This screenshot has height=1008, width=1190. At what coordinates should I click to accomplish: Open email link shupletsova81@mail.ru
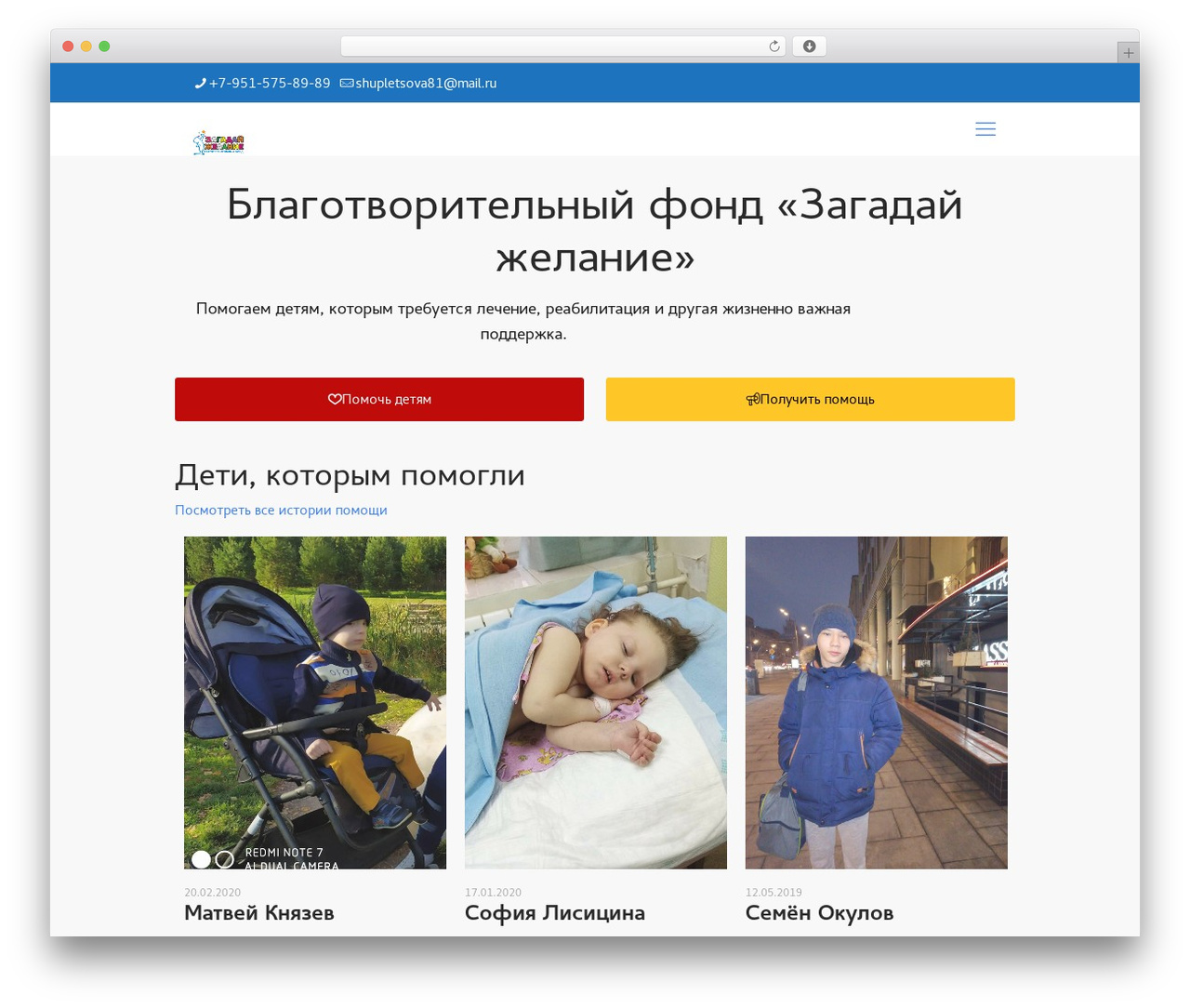pyautogui.click(x=426, y=84)
